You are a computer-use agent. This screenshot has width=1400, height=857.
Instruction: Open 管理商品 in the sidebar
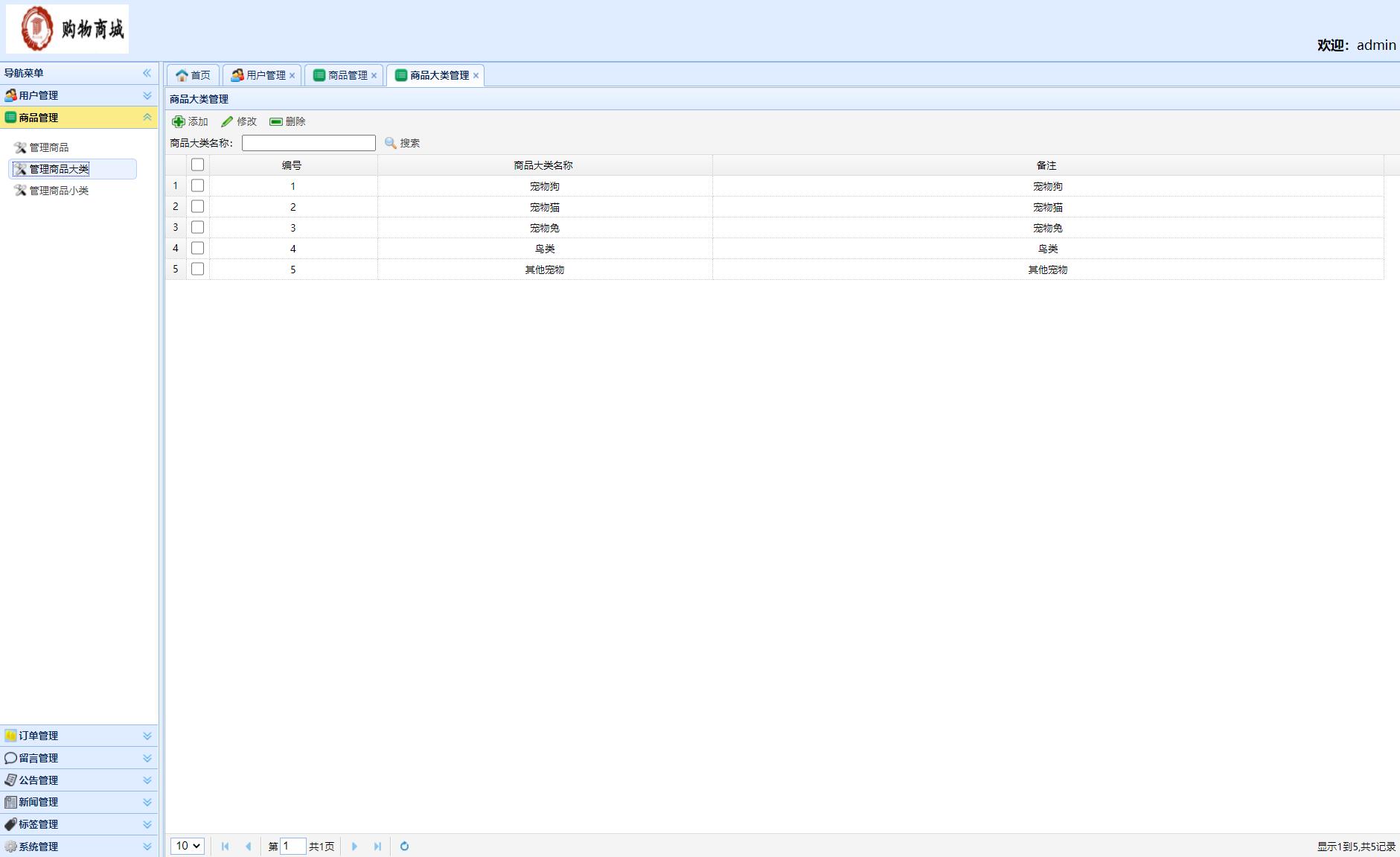[x=49, y=147]
